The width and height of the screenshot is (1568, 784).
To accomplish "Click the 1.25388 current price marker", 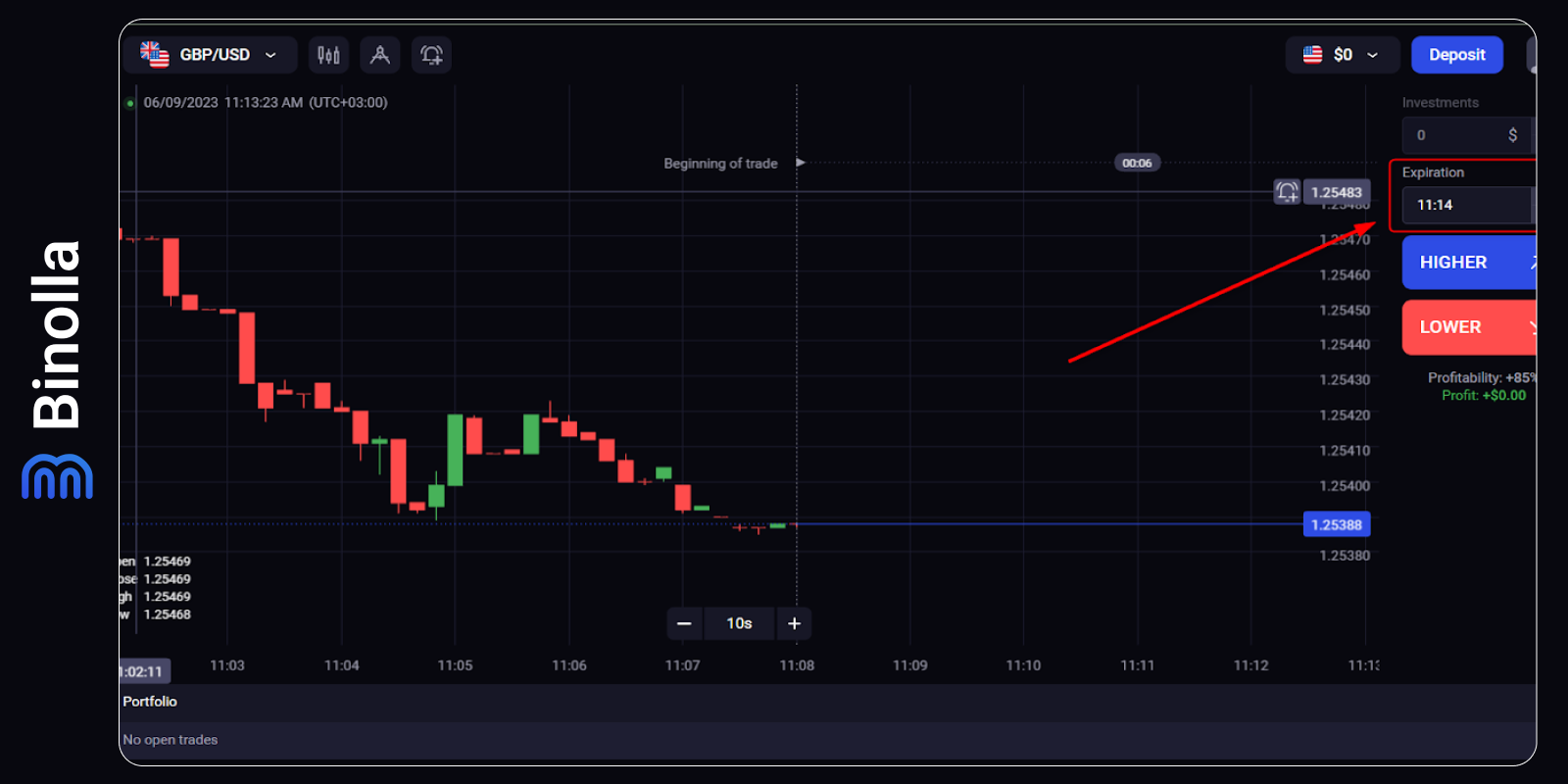I will [1336, 525].
